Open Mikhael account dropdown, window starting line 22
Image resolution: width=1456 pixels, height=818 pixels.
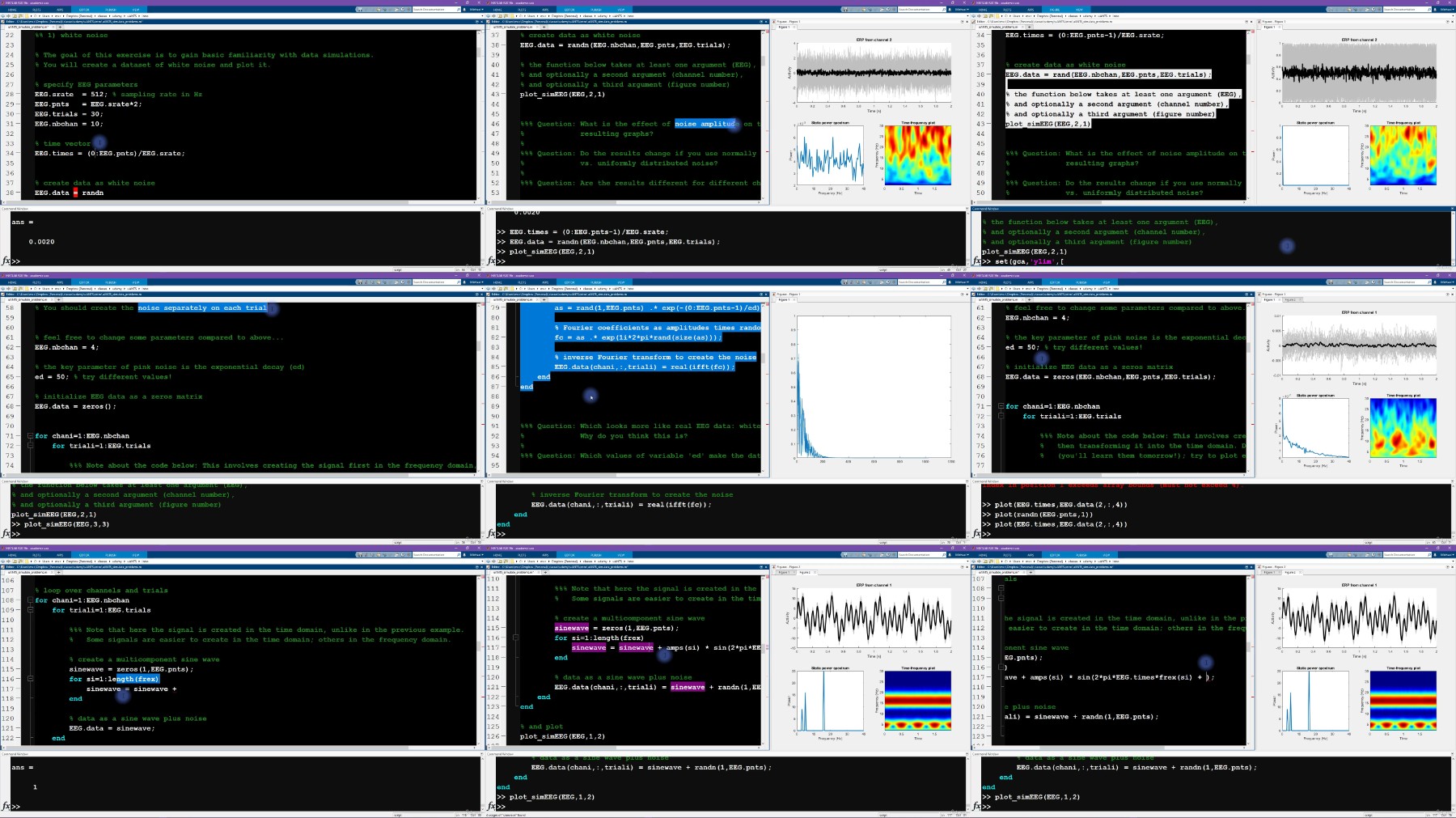click(476, 10)
